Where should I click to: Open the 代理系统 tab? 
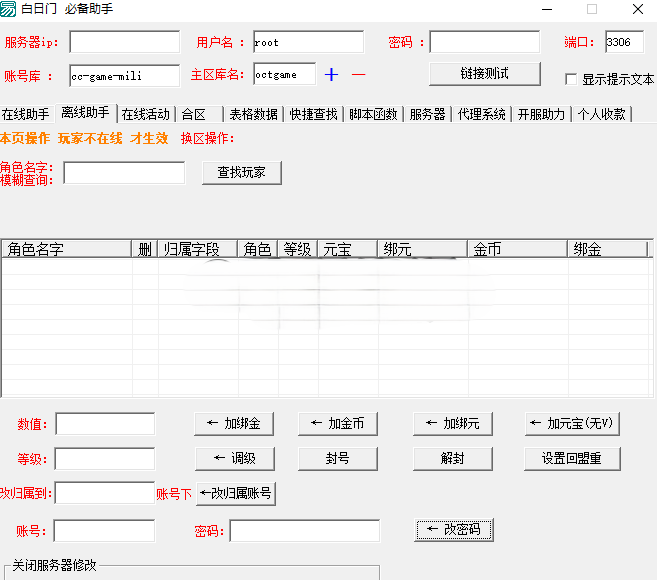click(x=481, y=114)
